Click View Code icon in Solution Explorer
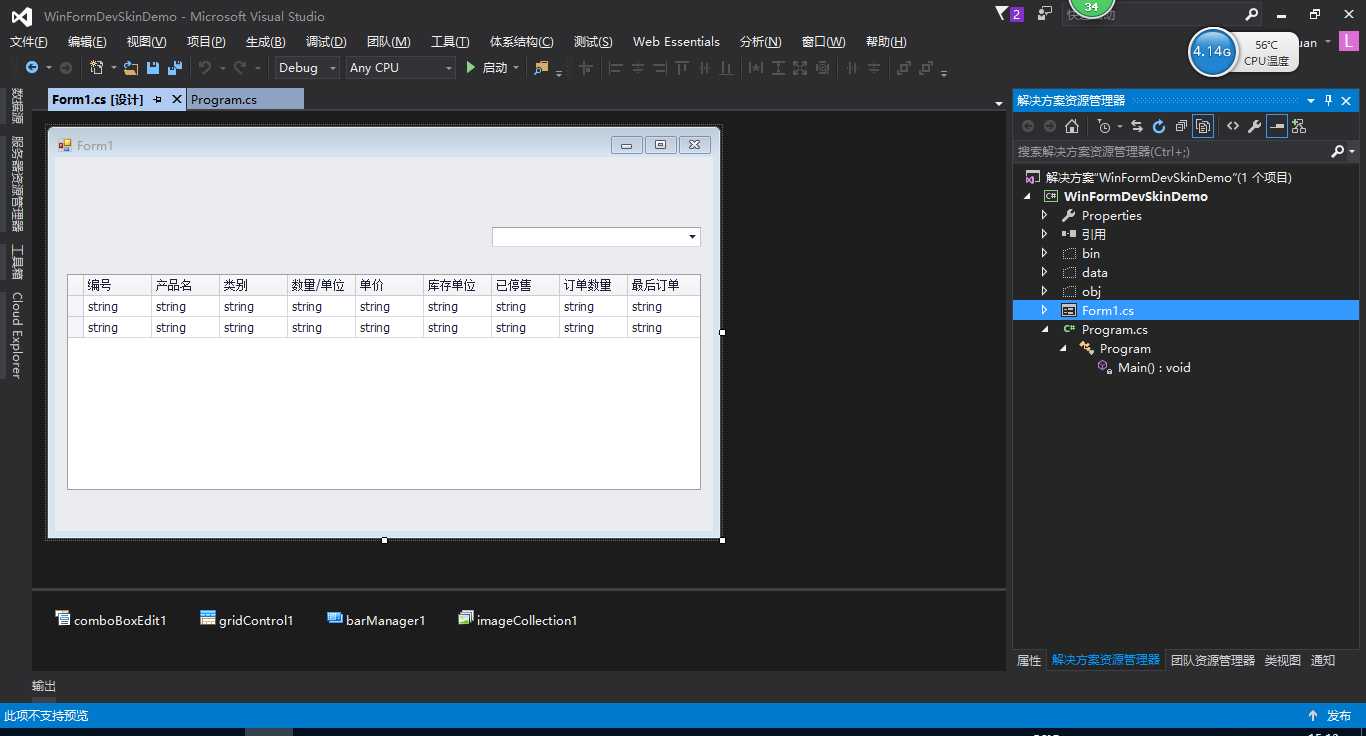Screen dimensions: 1366x736 [x=1233, y=126]
